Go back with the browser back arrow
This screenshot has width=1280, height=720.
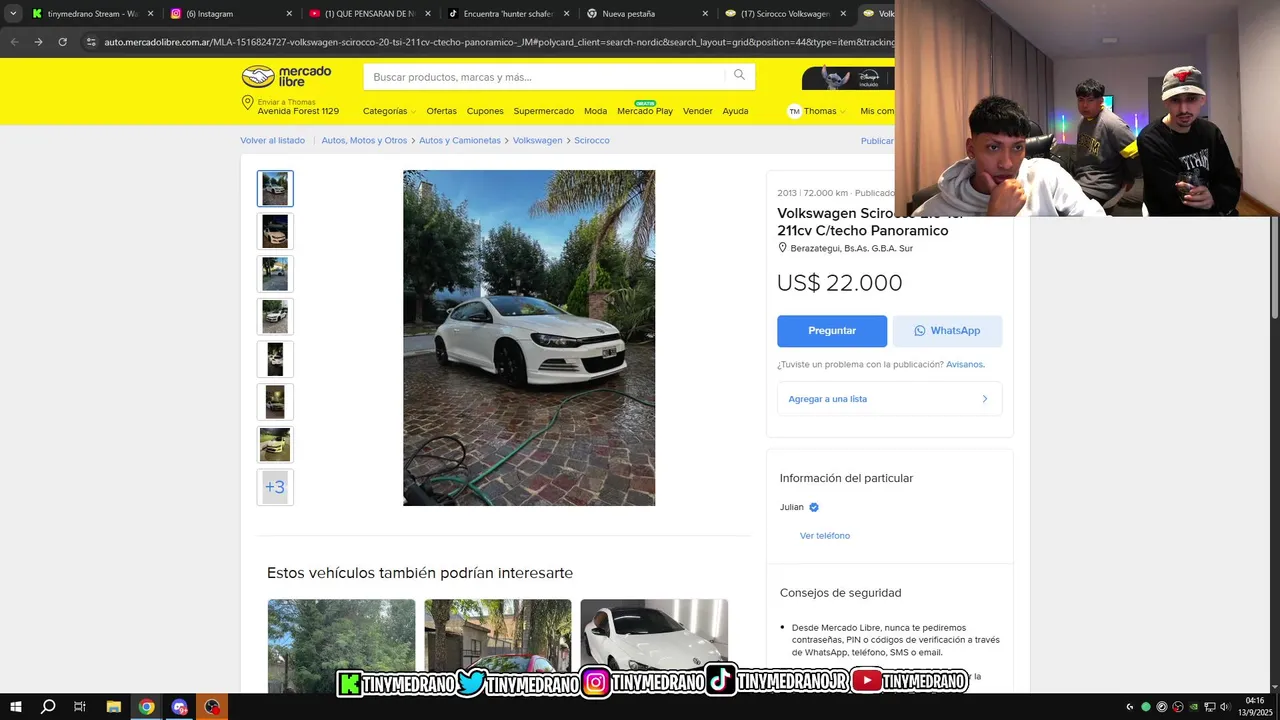[x=14, y=42]
